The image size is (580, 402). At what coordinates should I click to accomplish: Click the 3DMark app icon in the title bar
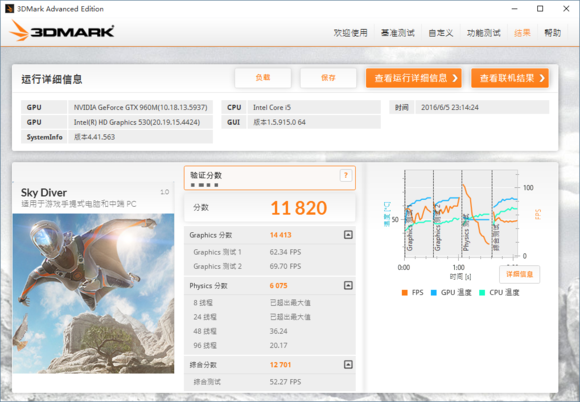[x=9, y=9]
